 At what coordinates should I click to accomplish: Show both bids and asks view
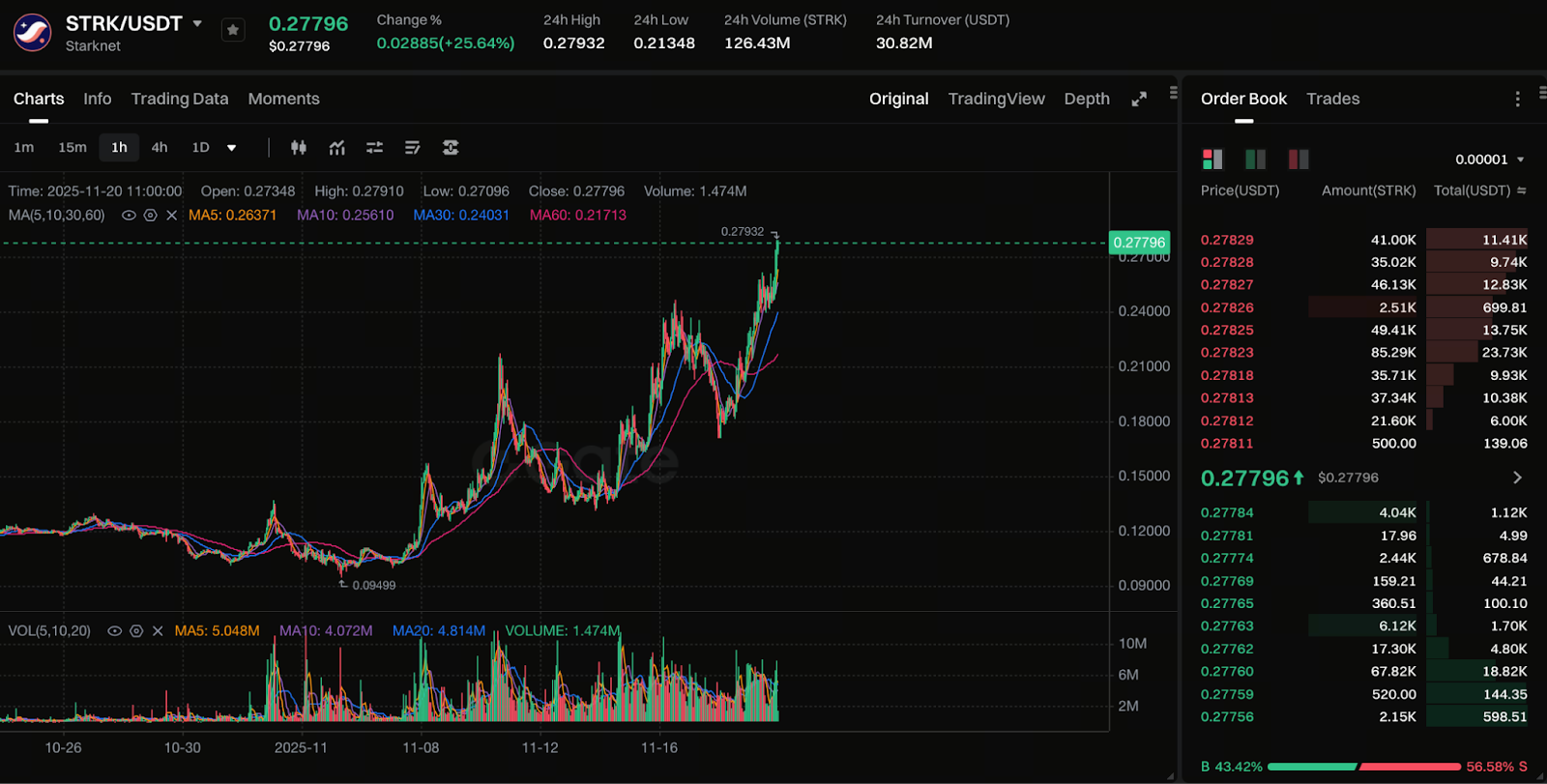coord(1212,159)
